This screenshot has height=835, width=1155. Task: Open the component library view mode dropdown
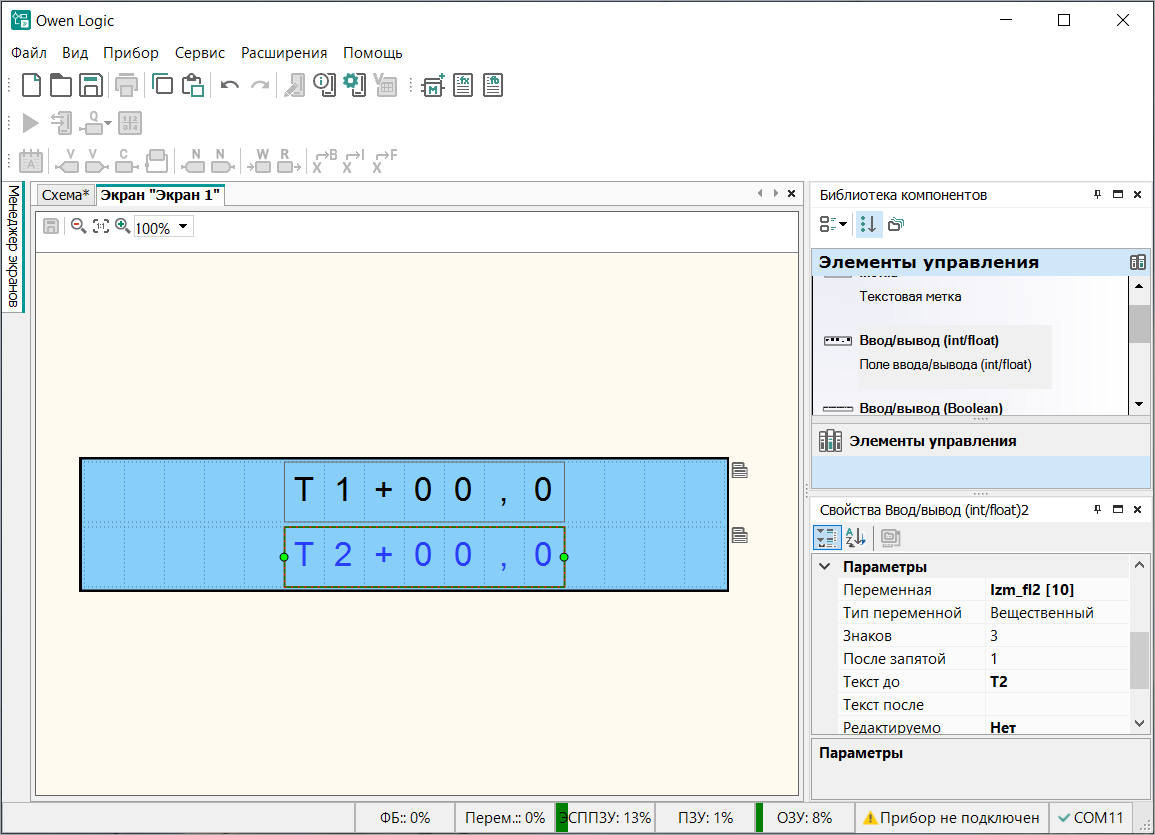(x=834, y=225)
